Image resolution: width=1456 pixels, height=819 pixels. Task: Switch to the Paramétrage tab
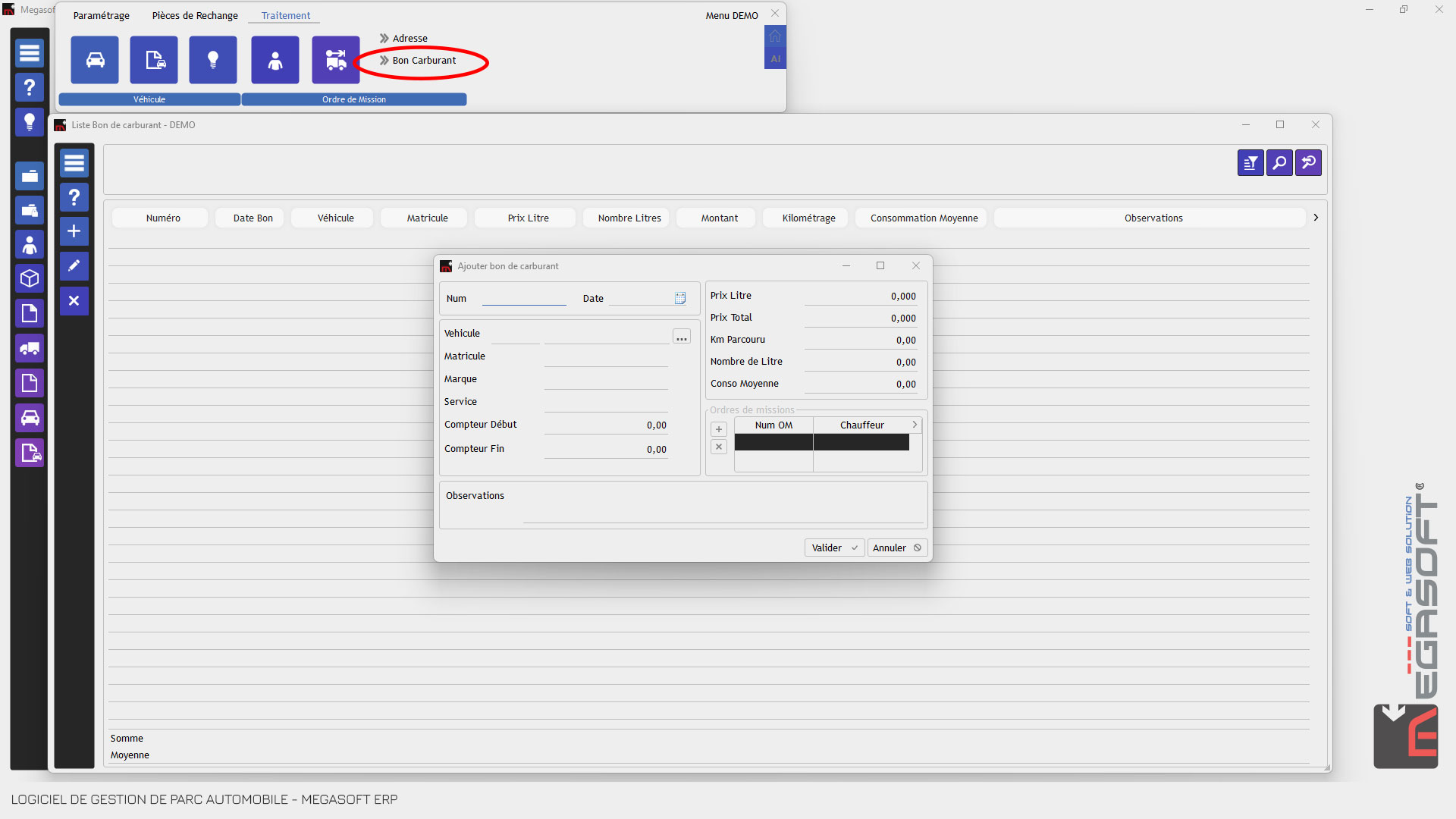(x=101, y=16)
